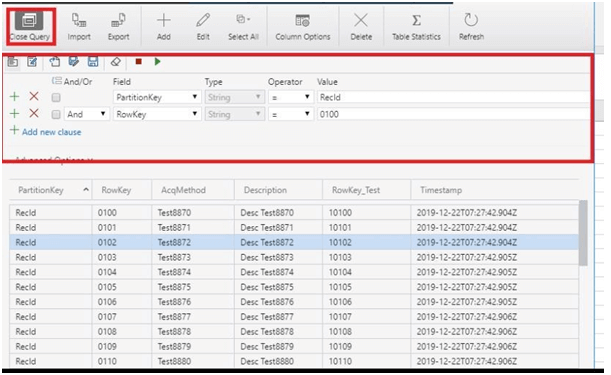Run the query with green play icon
The height and width of the screenshot is (375, 611).
point(157,62)
